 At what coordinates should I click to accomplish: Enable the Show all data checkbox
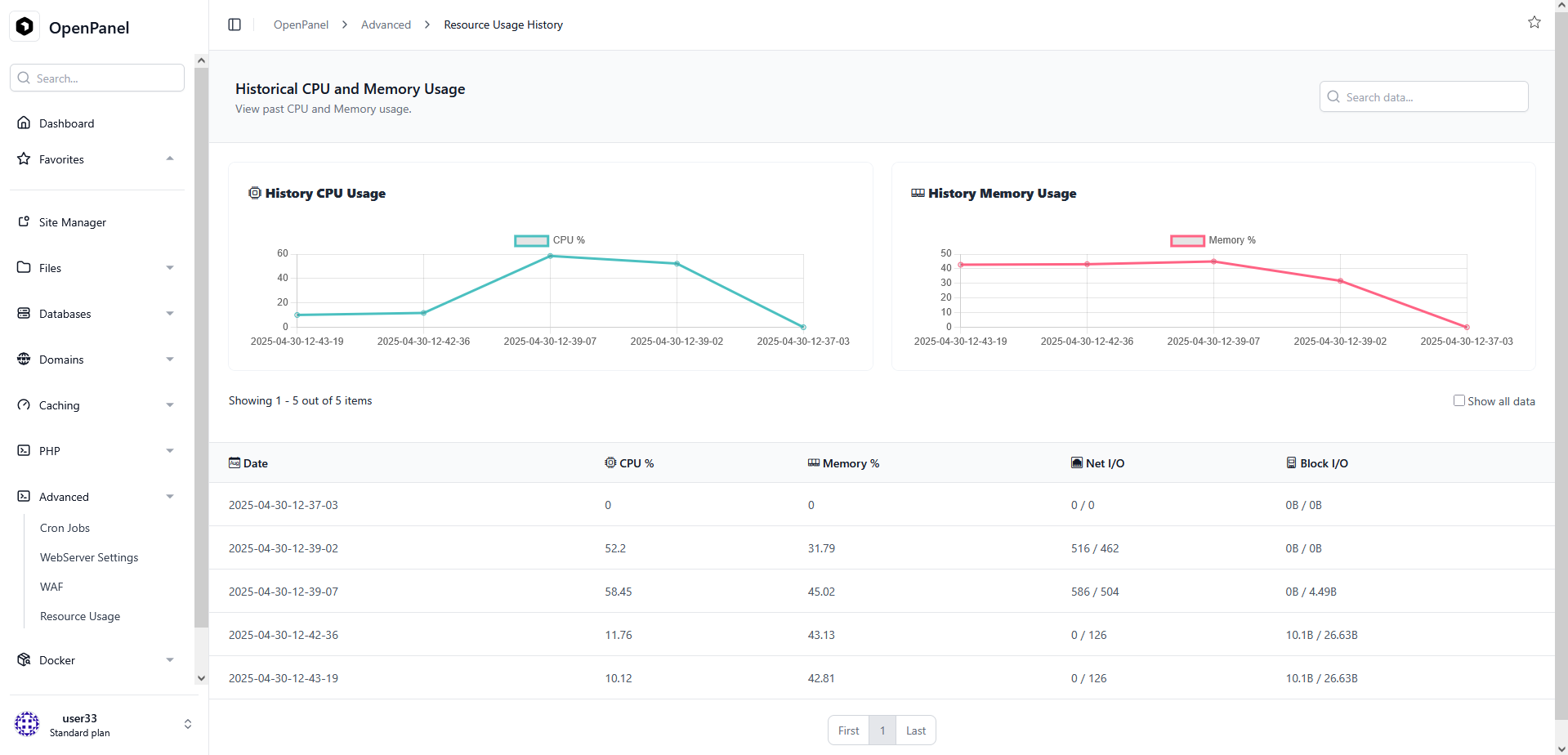[x=1459, y=400]
